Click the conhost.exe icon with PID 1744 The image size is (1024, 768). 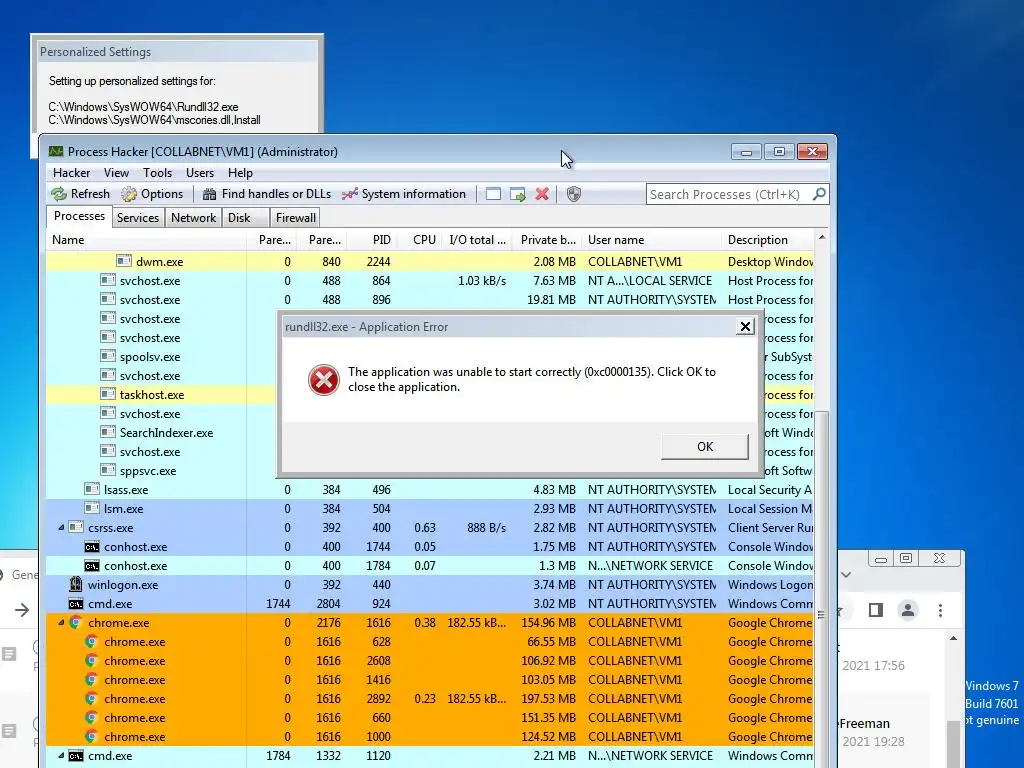pyautogui.click(x=92, y=547)
